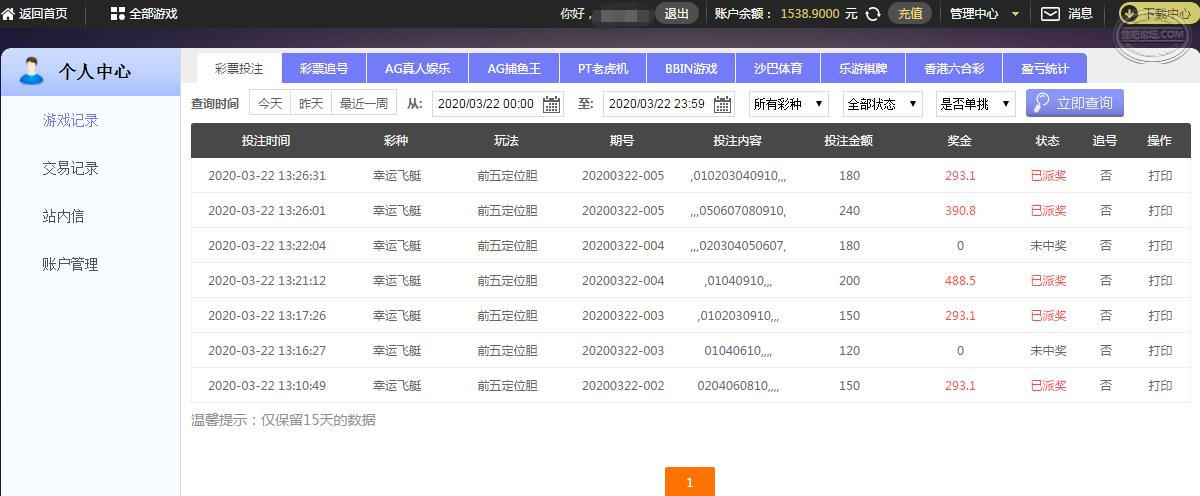Viewport: 1200px width, 496px height.
Task: Click the 最近一周 quick filter button
Action: pos(364,103)
